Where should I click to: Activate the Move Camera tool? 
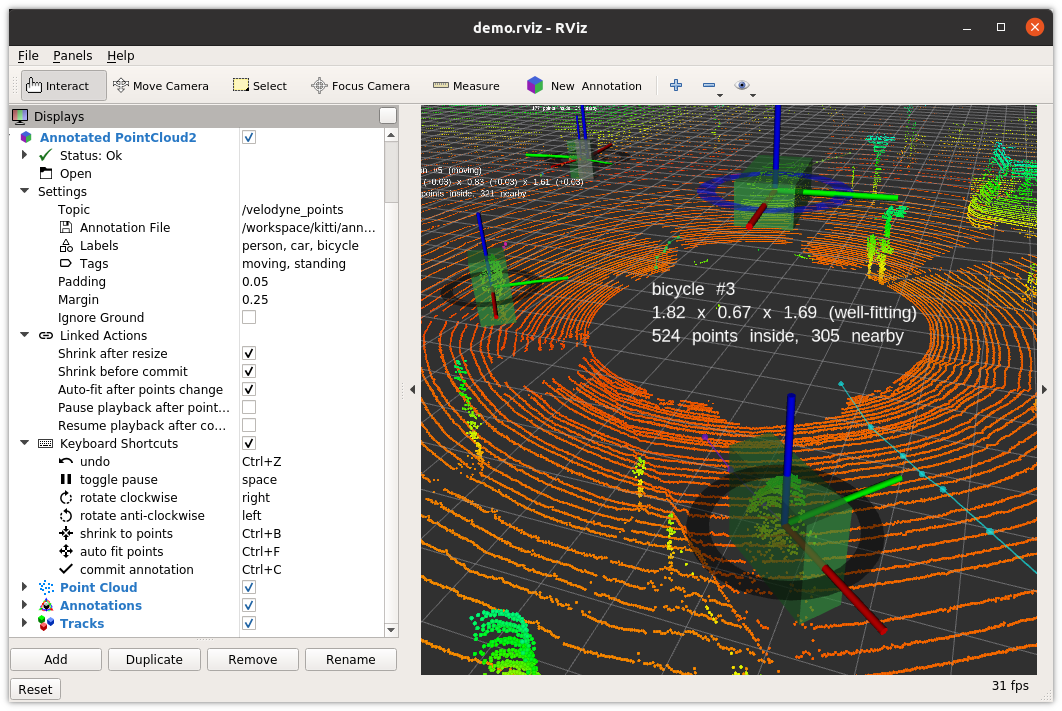tap(161, 86)
